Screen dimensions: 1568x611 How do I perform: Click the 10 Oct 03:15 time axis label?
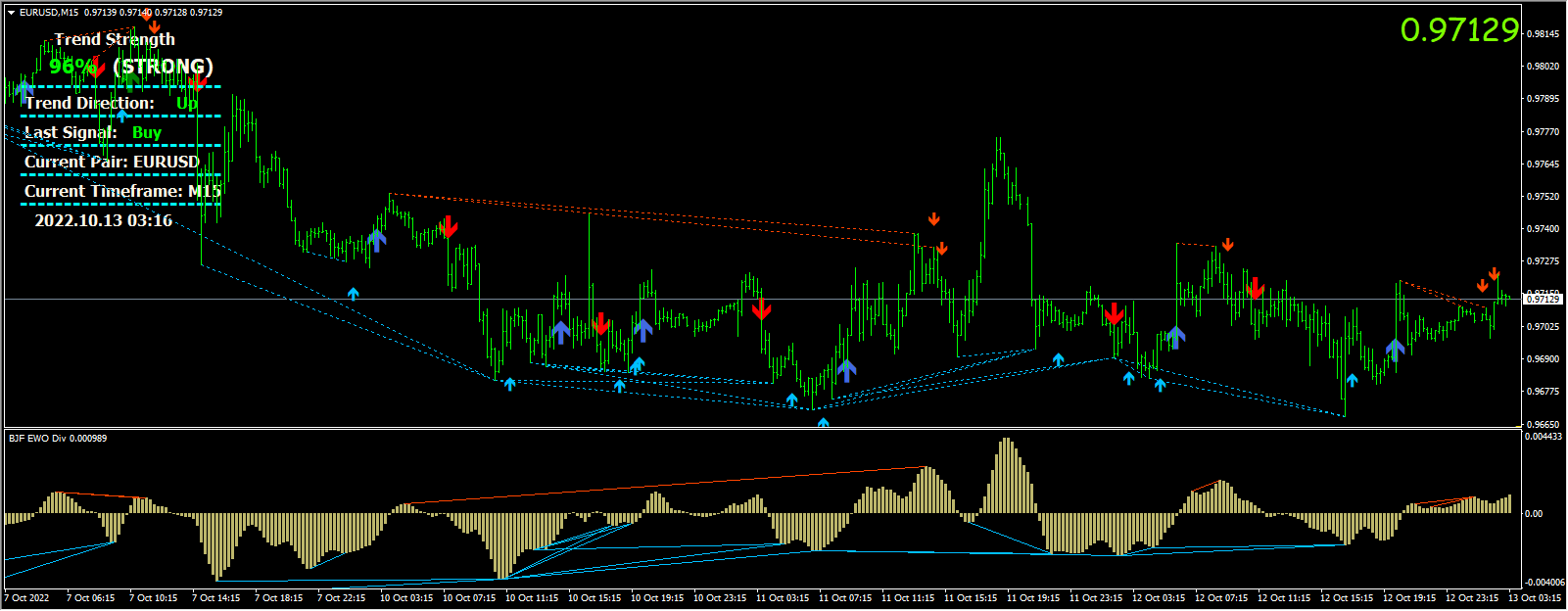coord(406,597)
